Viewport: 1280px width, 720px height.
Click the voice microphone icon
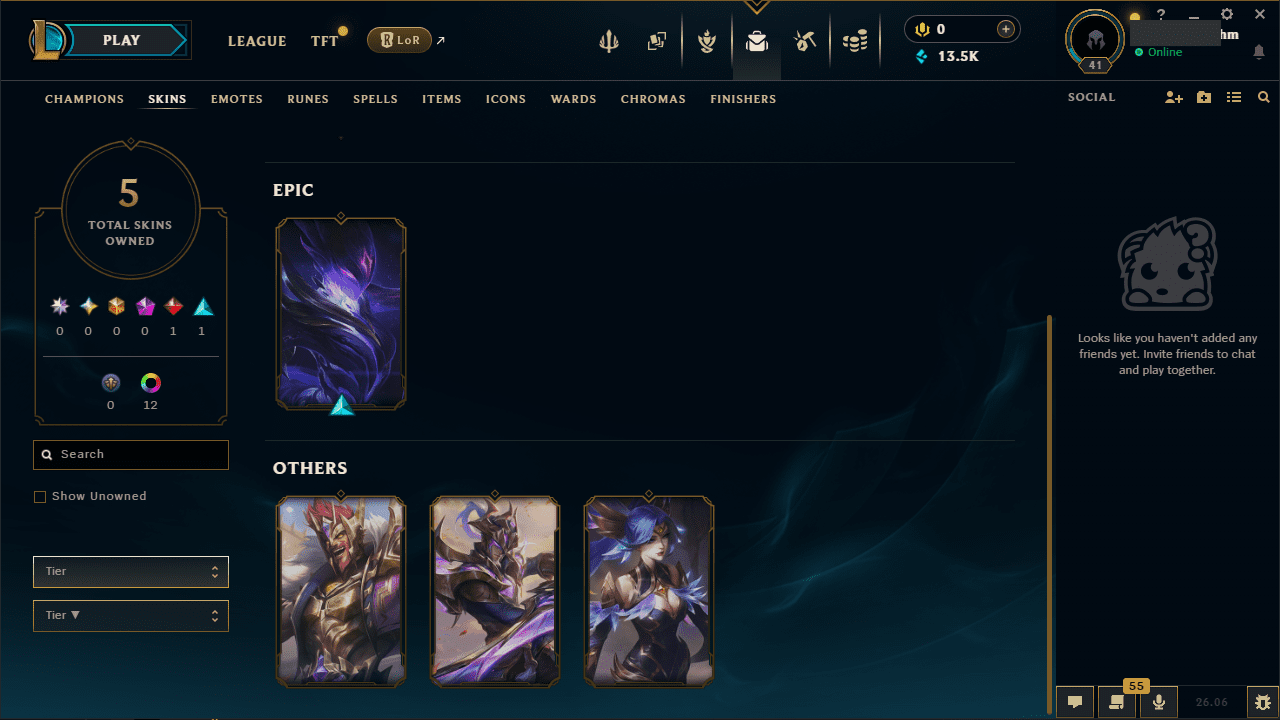click(x=1159, y=702)
